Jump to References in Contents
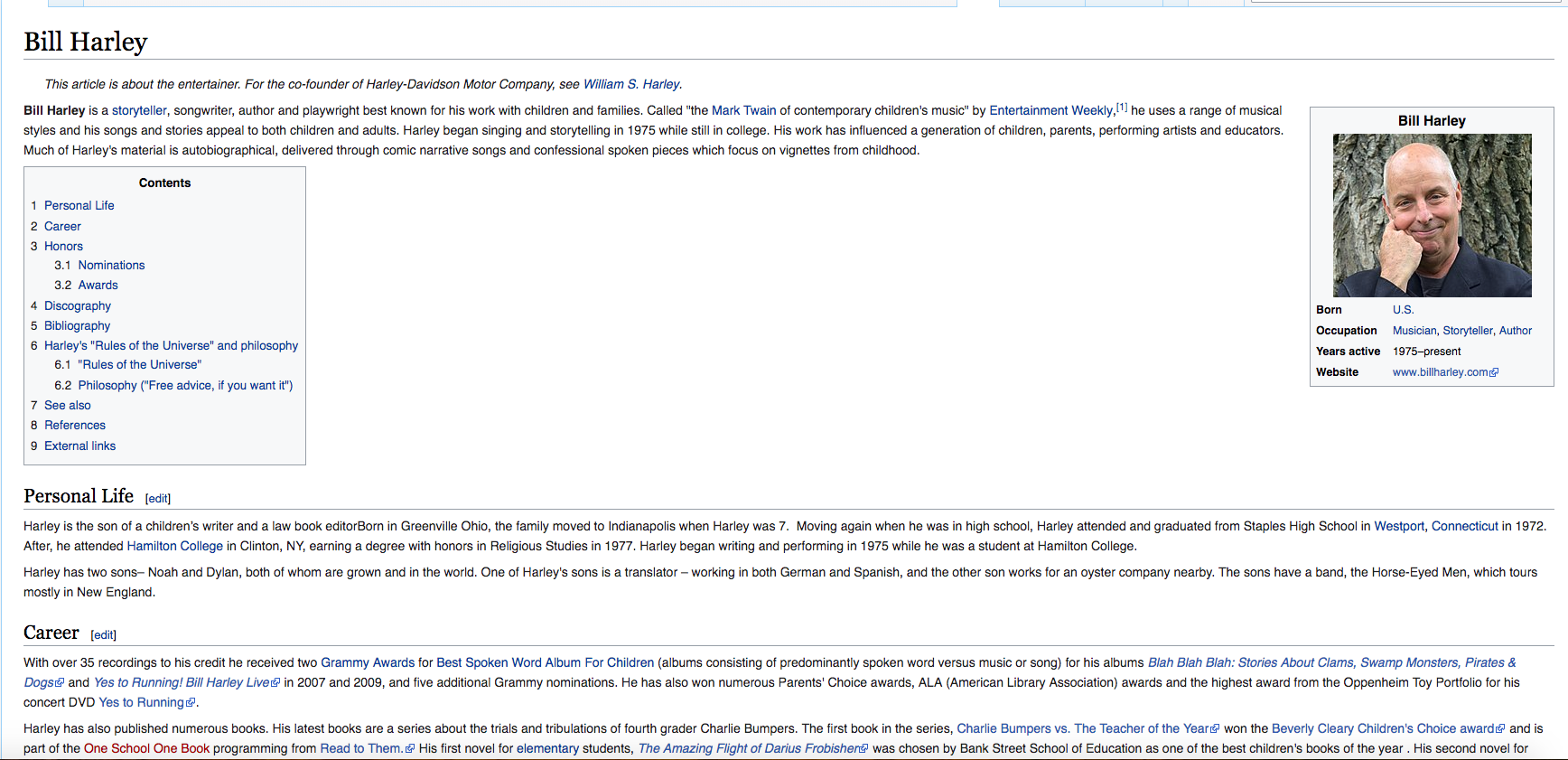The width and height of the screenshot is (1568, 760). 75,425
